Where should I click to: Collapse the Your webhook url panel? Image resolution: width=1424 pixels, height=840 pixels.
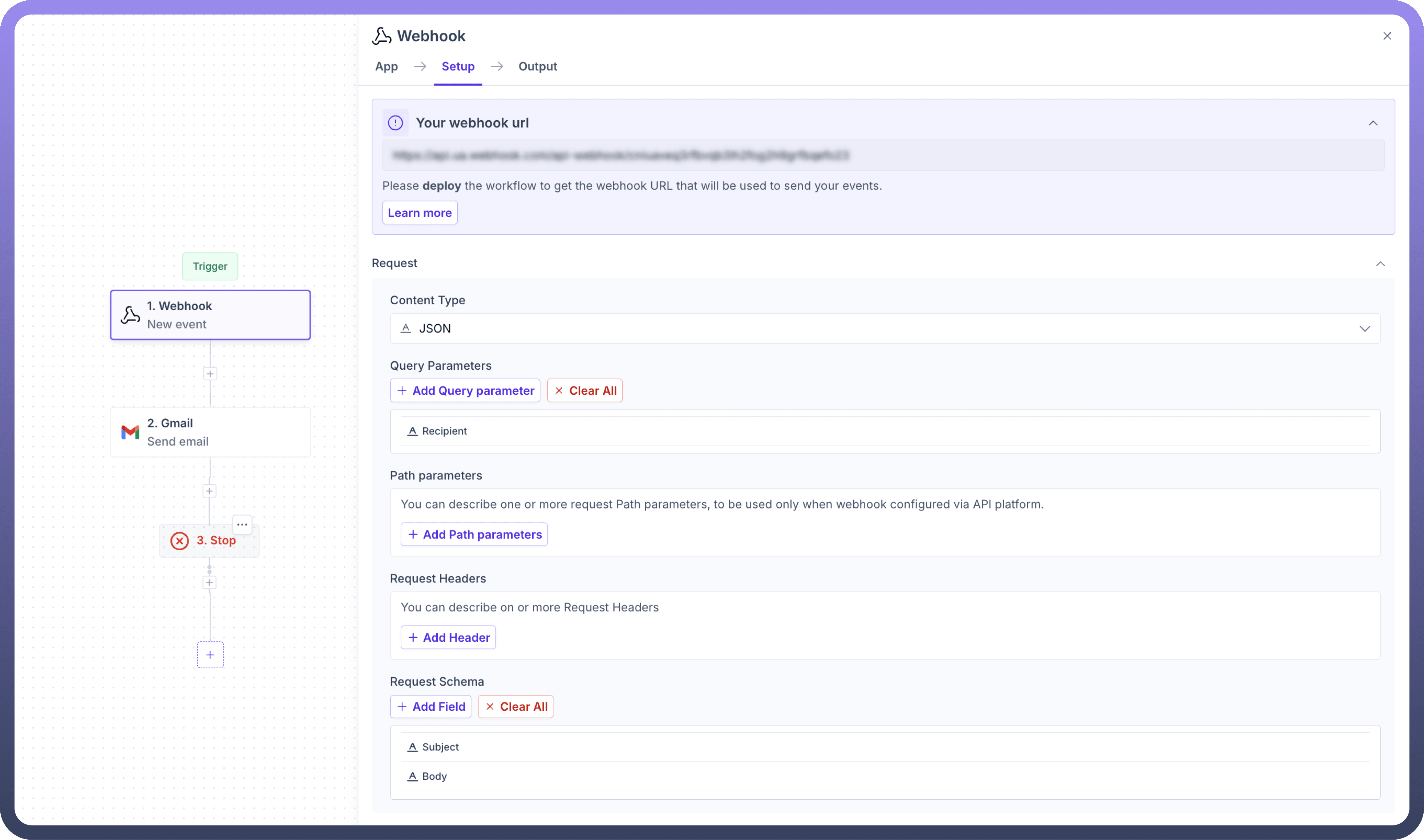pyautogui.click(x=1373, y=123)
